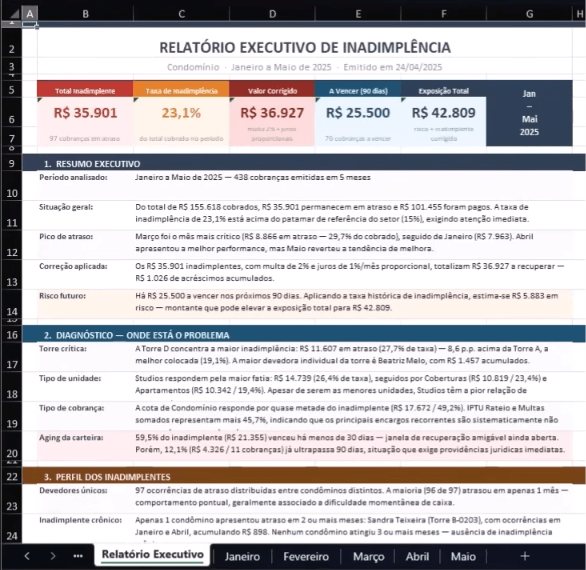Screen dimensions: 586x570
Task: Click the 'R$ 35.901' value cell
Action: 85,113
